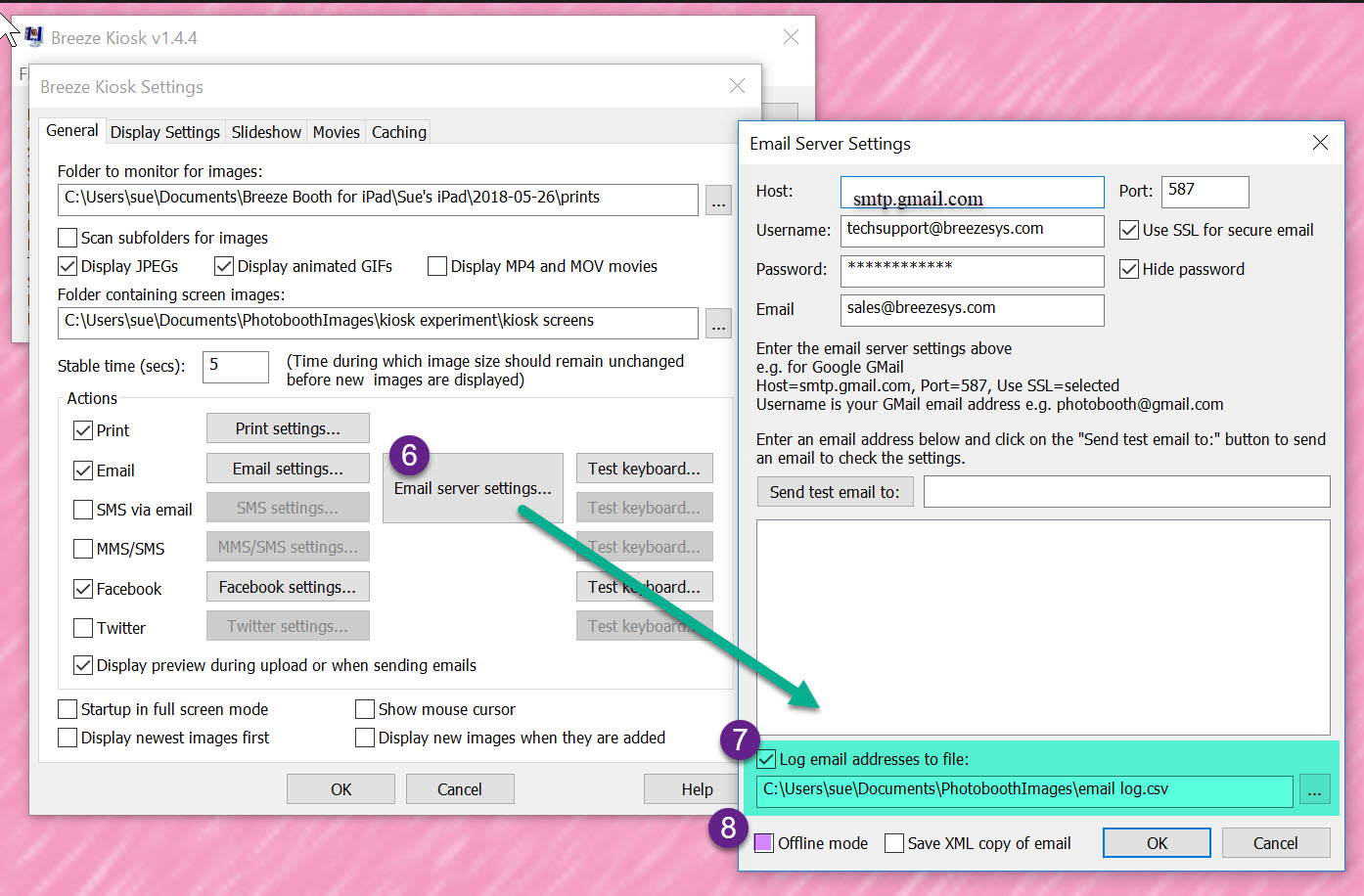Close the Breeze Kiosk Settings dialog
The height and width of the screenshot is (896, 1364).
click(x=737, y=86)
